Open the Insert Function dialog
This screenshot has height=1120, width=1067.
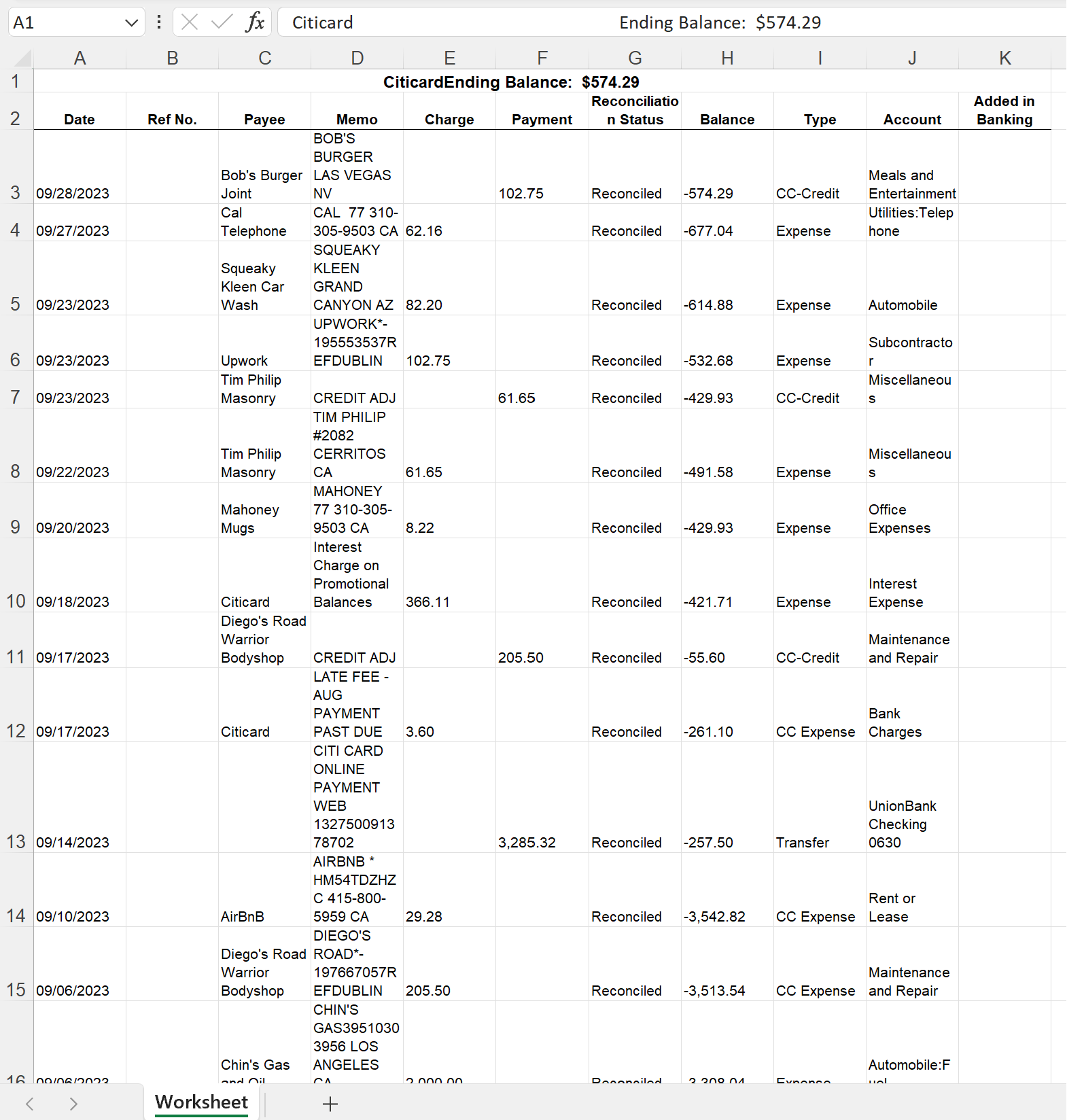tap(255, 22)
